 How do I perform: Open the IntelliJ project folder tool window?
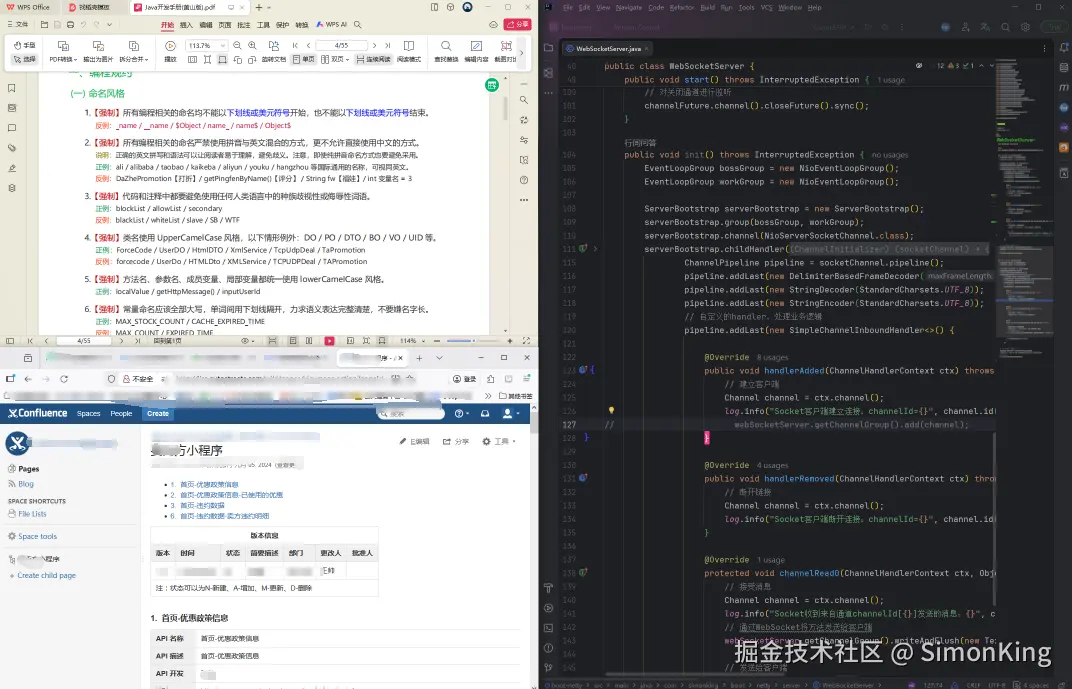pos(548,48)
